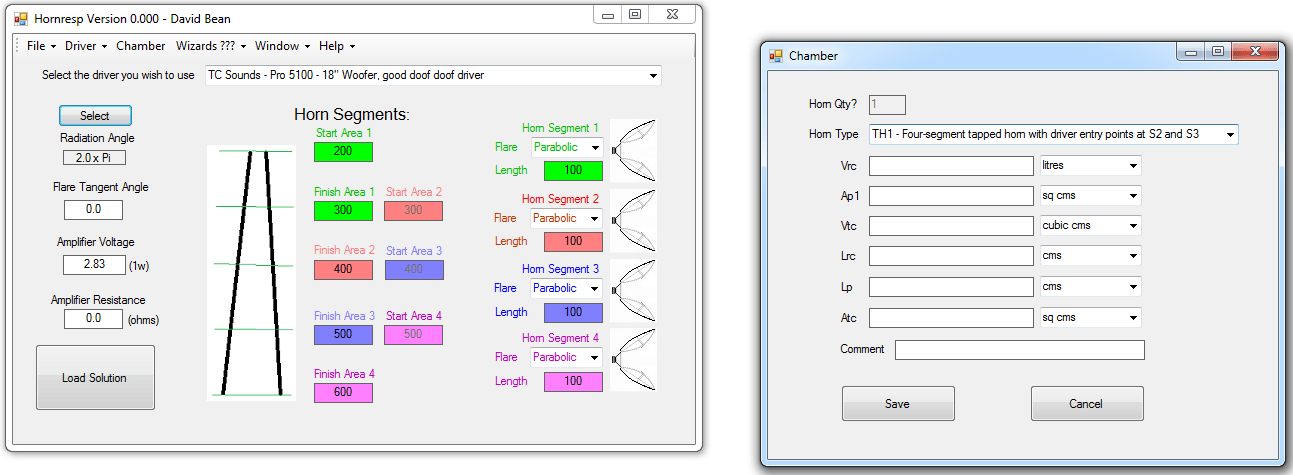This screenshot has width=1293, height=475.
Task: Click Horn Segment 3 Length field
Action: pyautogui.click(x=573, y=312)
